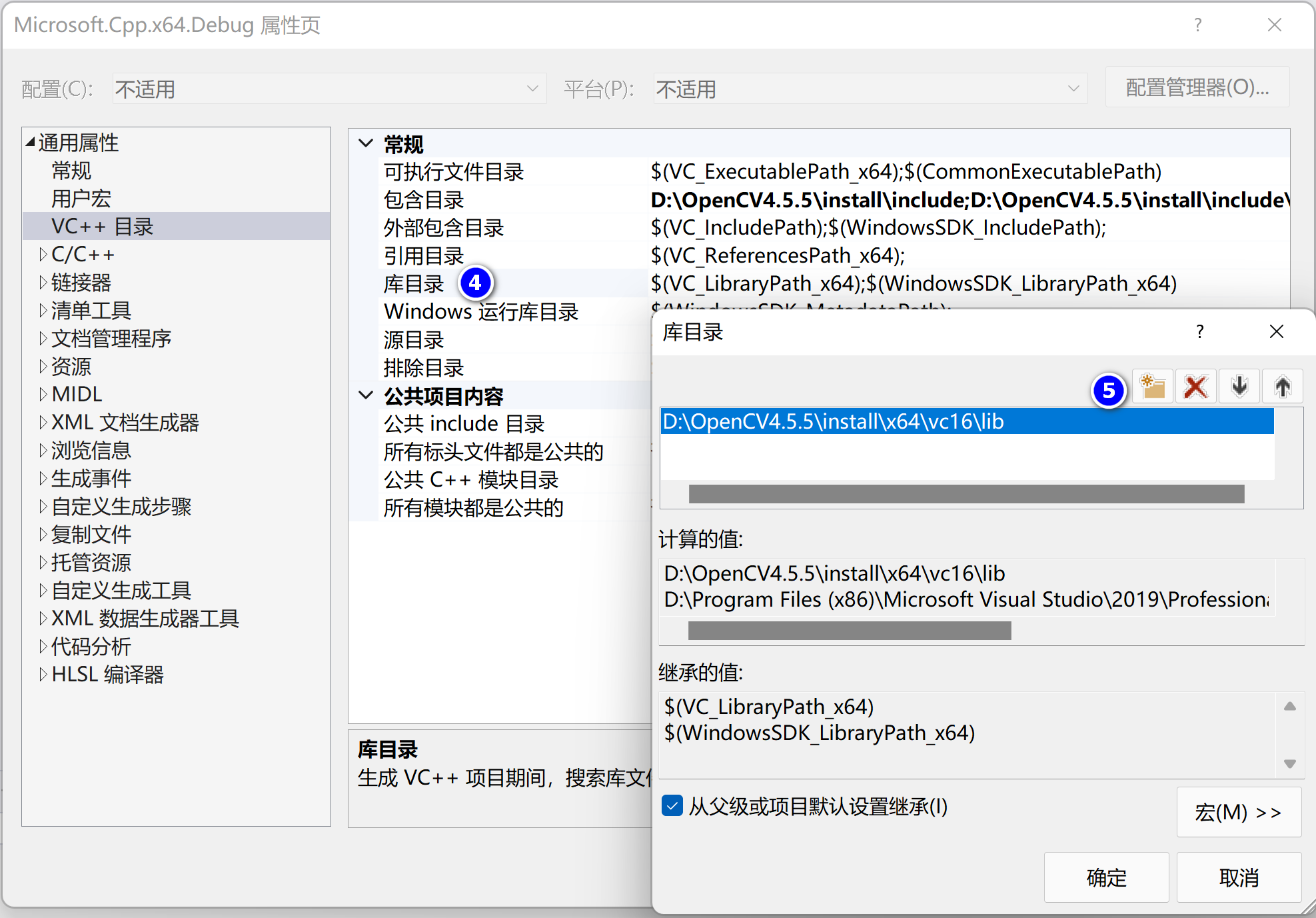
Task: Delete the selected library directory entry
Action: pyautogui.click(x=1195, y=385)
